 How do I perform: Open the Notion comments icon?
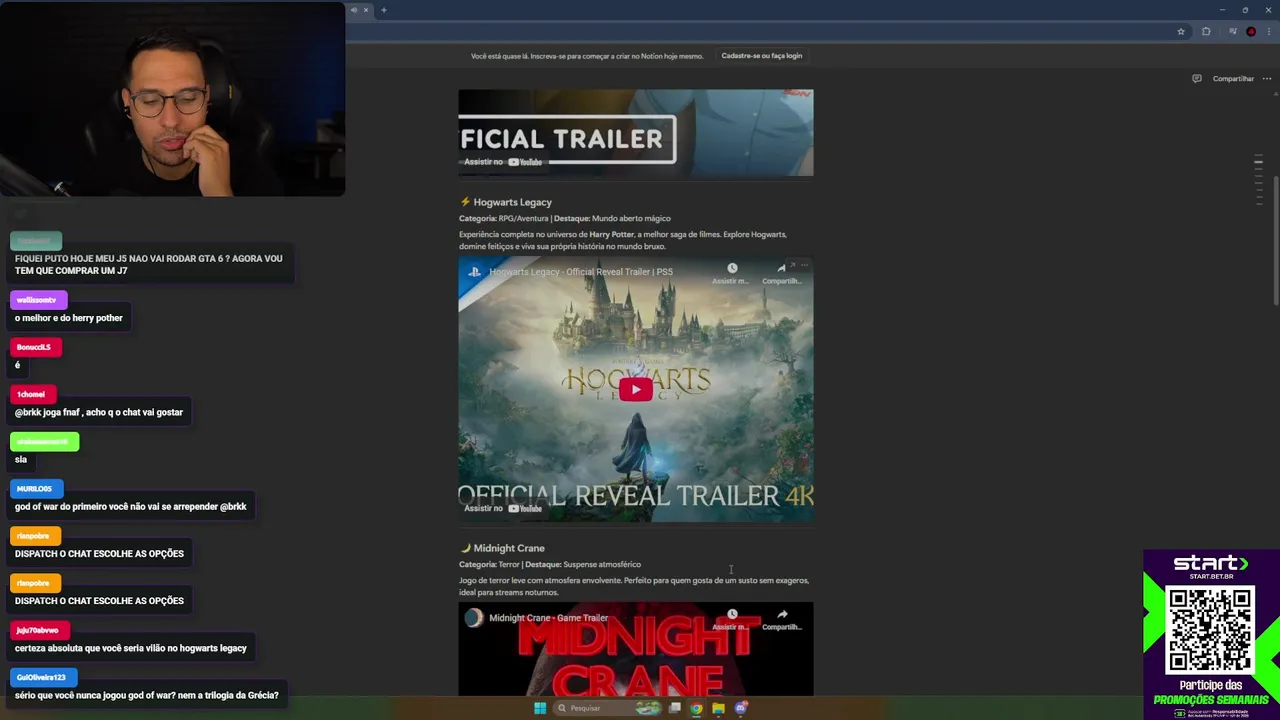[x=1196, y=78]
